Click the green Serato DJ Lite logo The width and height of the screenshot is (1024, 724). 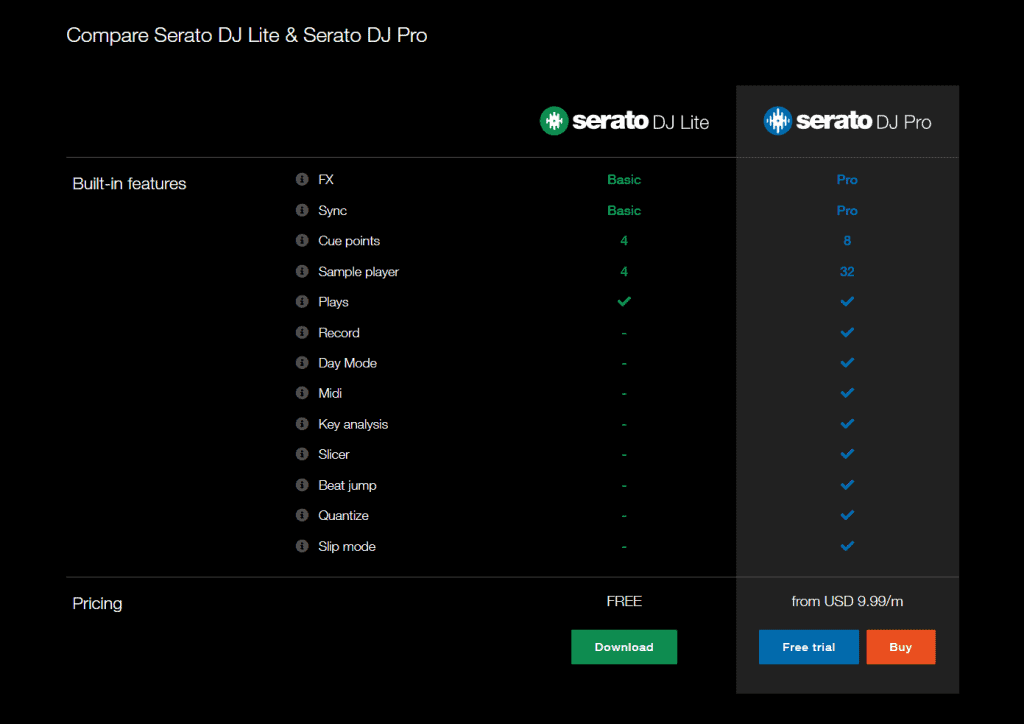[x=624, y=121]
